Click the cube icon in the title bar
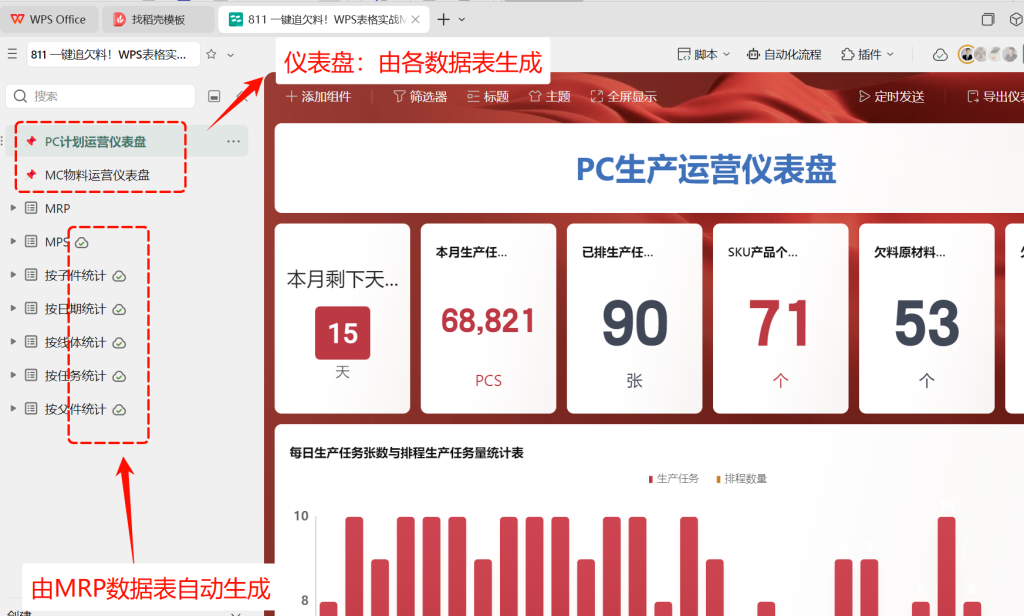 (x=1016, y=20)
